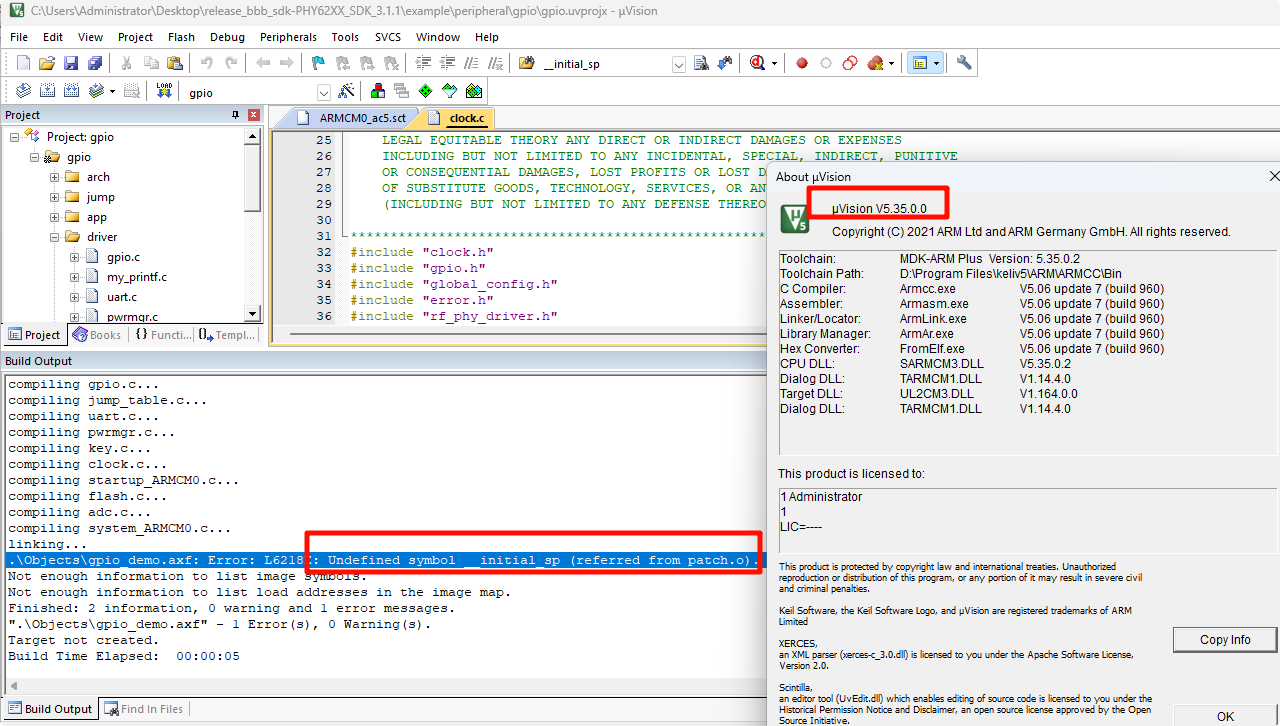Cut selected text with scissors icon

[127, 63]
